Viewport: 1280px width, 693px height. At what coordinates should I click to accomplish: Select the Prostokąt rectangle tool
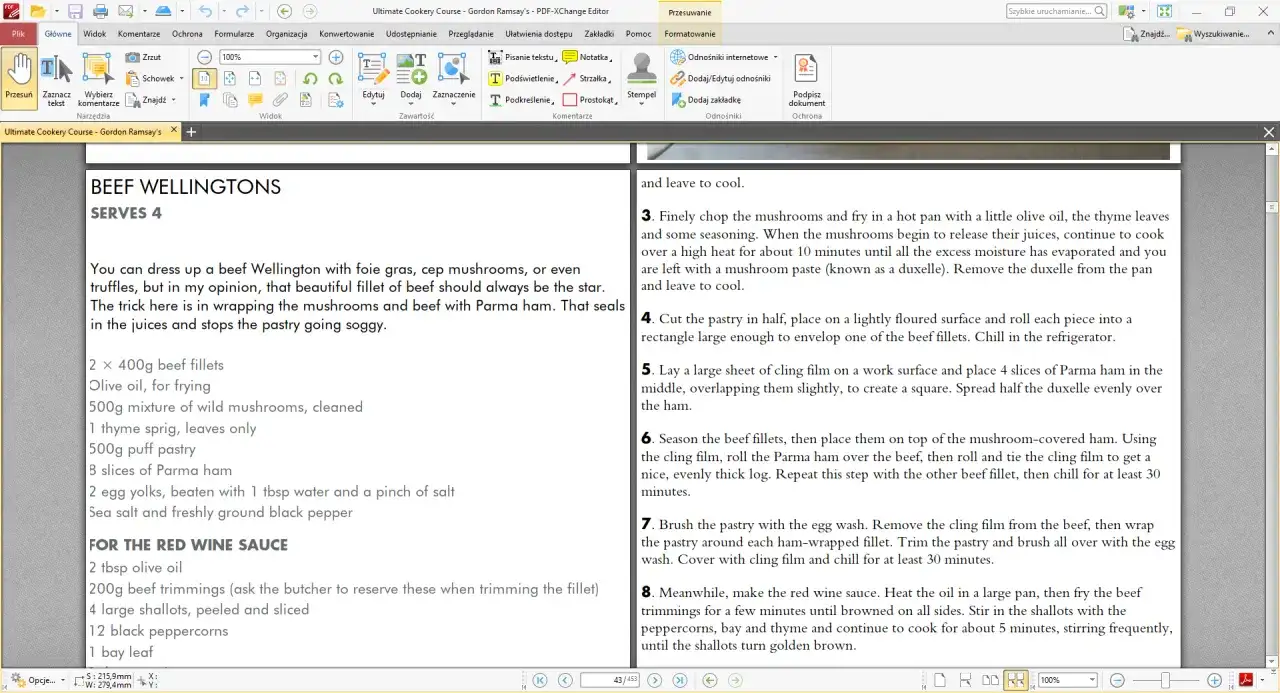[588, 100]
